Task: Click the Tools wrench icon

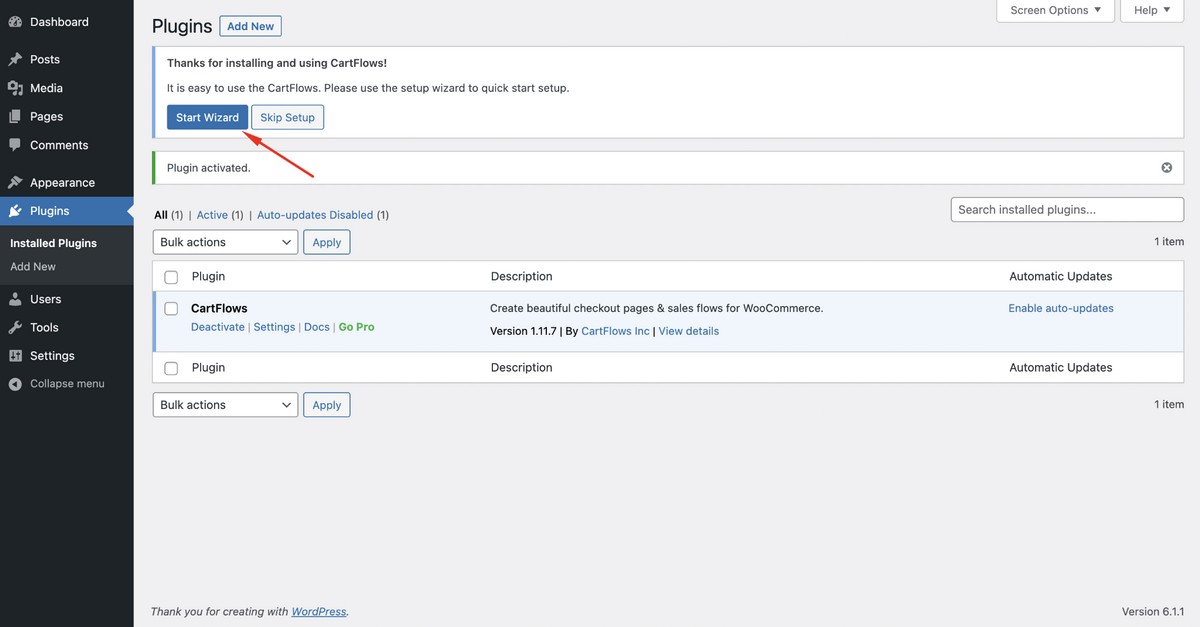Action: 15,327
